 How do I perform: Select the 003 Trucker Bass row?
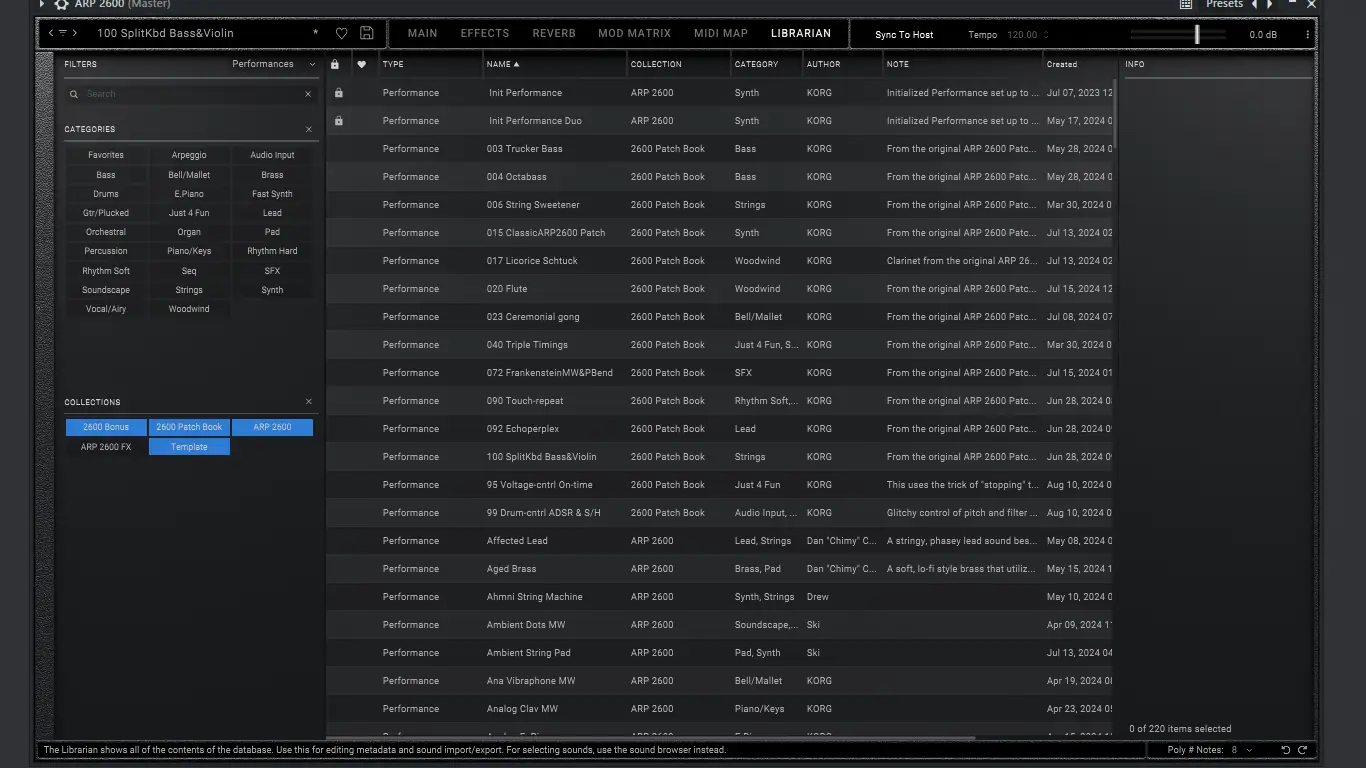719,149
